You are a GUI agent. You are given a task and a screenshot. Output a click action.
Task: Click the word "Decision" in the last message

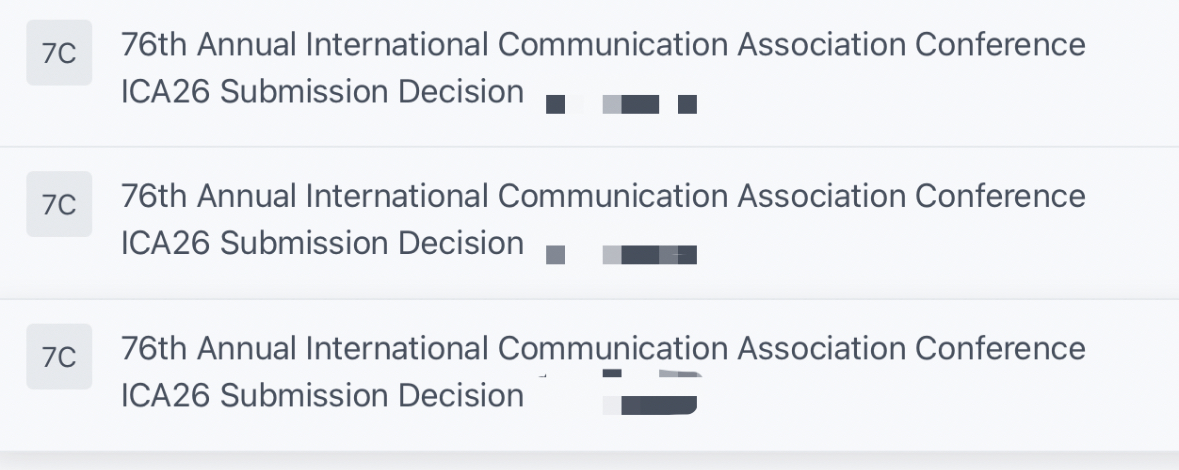(461, 396)
